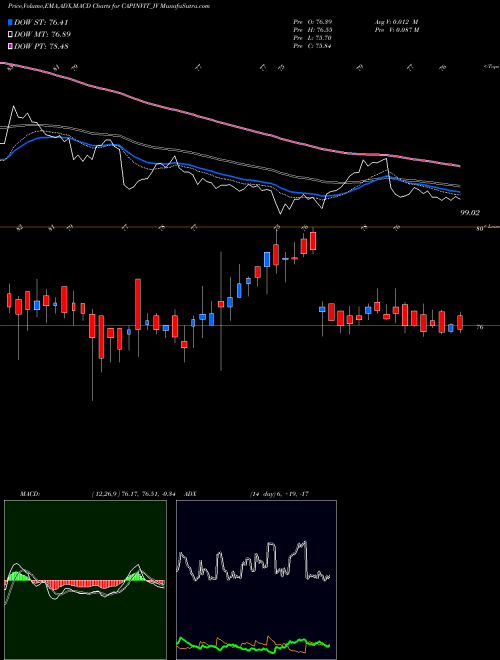This screenshot has height=660, width=500.
Task: Click the blue DOW ST legend swatch
Action: pos(11,22)
